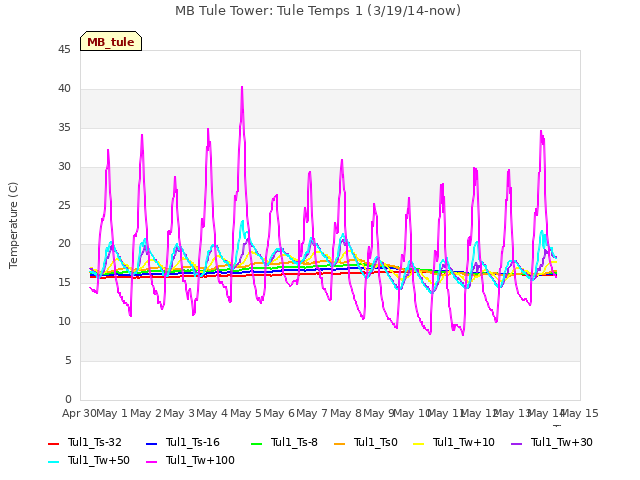Click the May 7 x-axis tick label

[x=312, y=413]
